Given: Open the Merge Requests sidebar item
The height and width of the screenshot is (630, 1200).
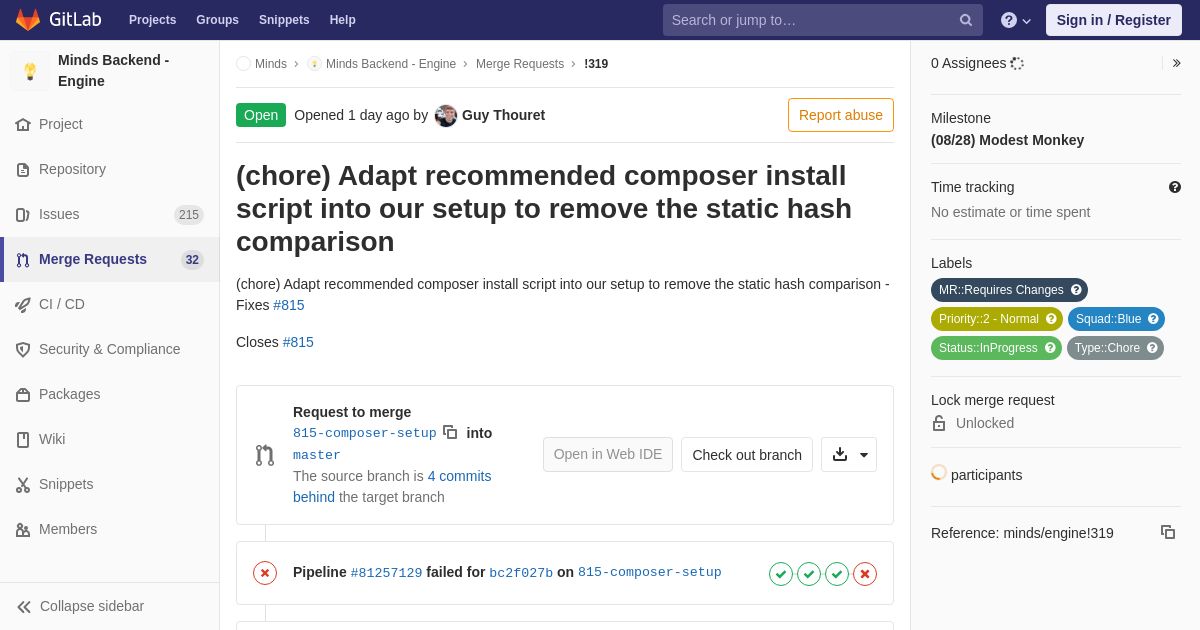Looking at the screenshot, I should (x=110, y=259).
